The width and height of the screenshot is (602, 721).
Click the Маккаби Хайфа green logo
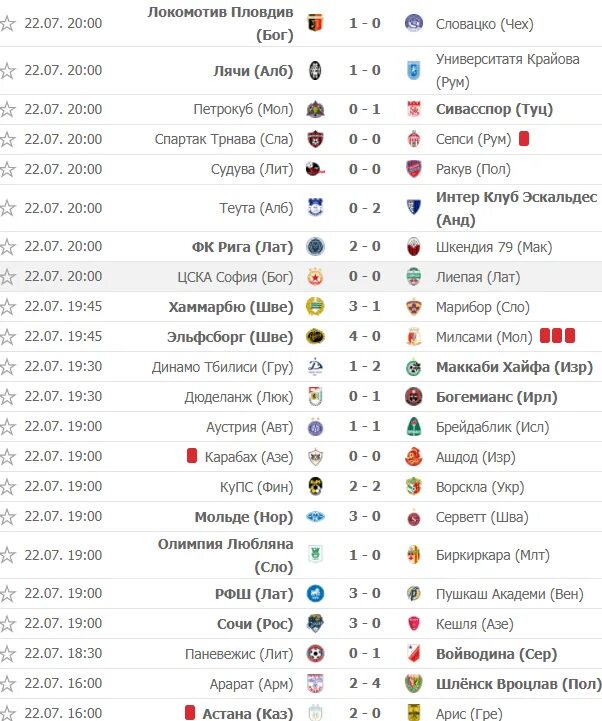point(414,367)
